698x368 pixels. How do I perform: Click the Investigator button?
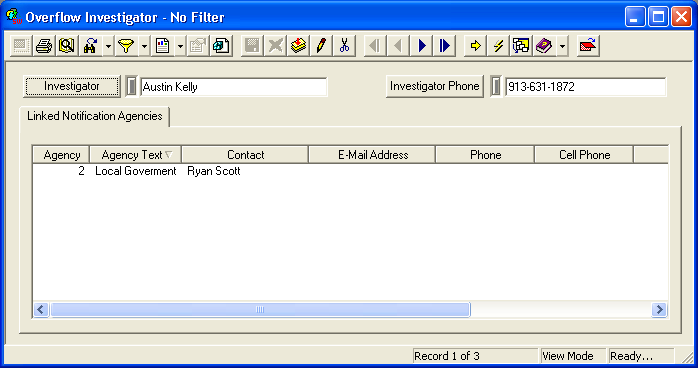72,86
